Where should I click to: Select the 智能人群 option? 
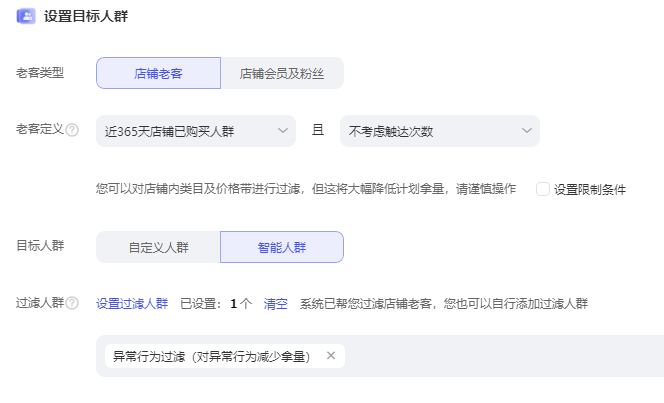282,247
